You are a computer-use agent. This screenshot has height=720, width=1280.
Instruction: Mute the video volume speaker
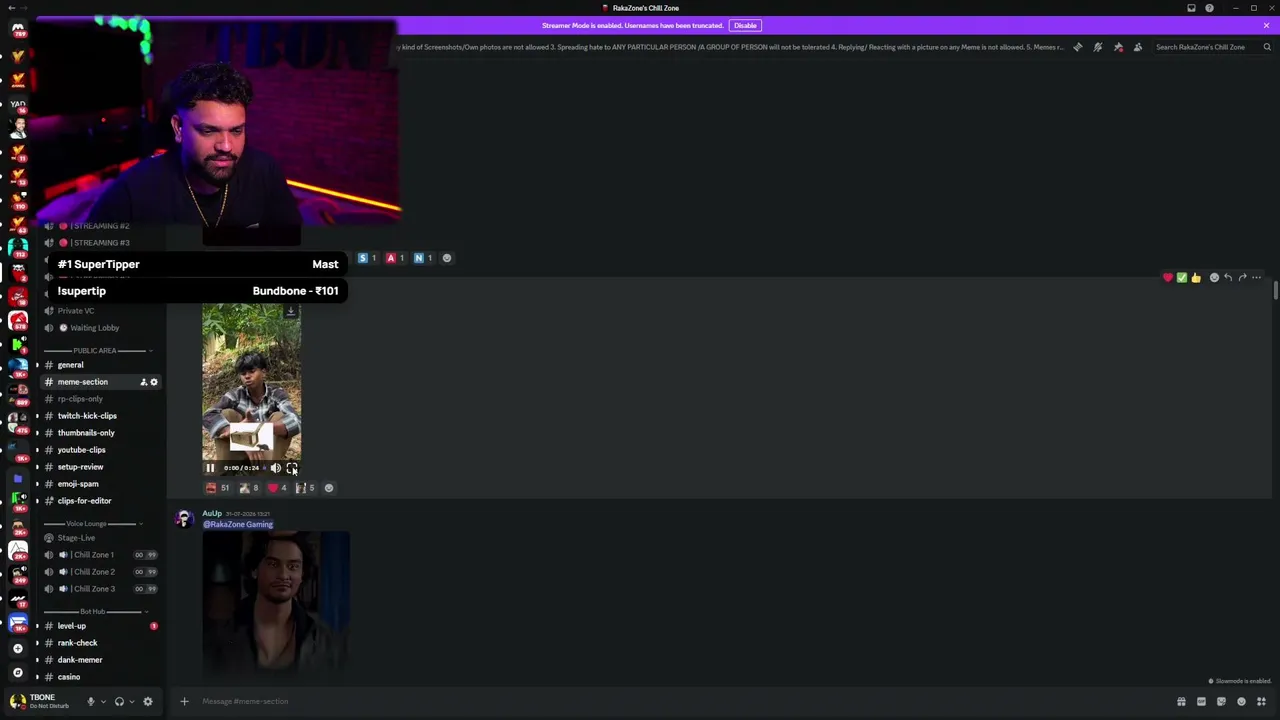pyautogui.click(x=276, y=468)
